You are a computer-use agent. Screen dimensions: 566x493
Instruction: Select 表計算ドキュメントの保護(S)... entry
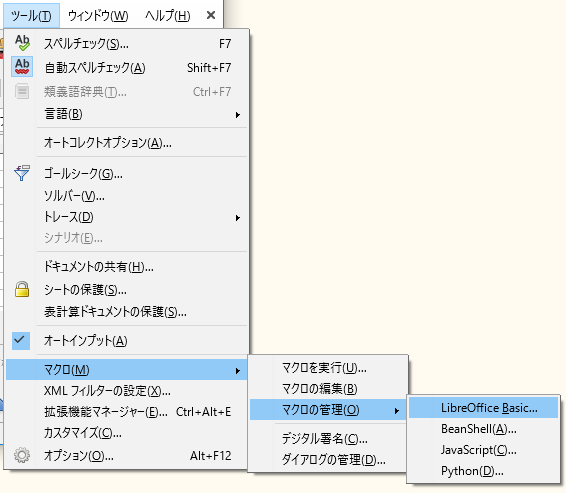coord(126,312)
